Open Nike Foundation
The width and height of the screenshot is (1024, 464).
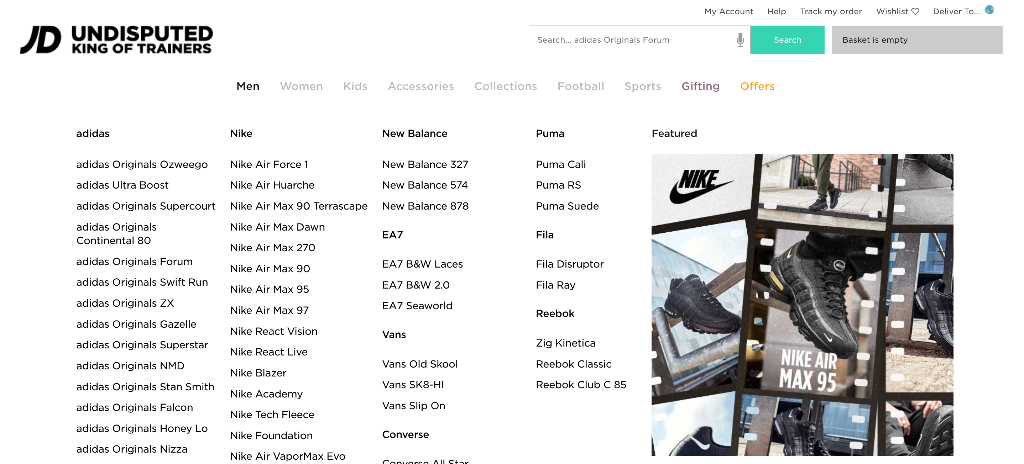point(271,436)
